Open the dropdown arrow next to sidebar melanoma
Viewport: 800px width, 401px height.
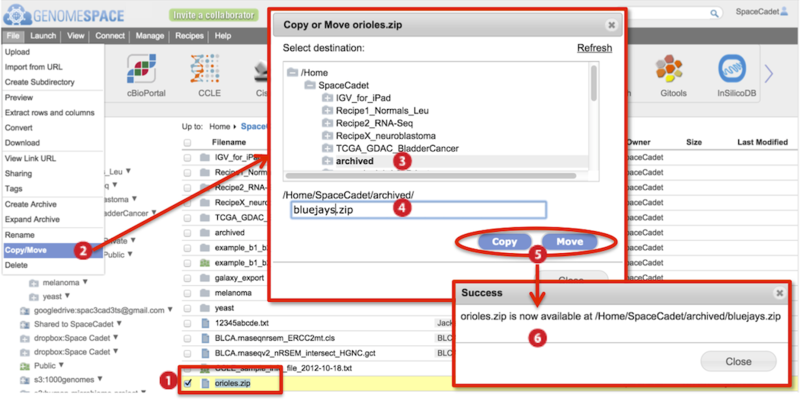(85, 282)
